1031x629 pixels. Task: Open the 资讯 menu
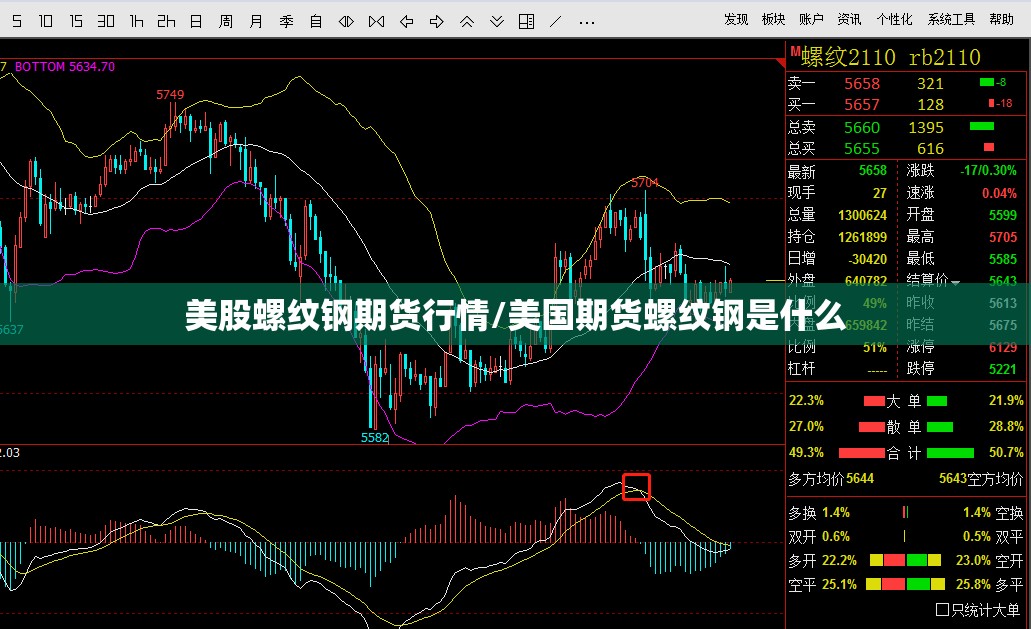pyautogui.click(x=849, y=19)
